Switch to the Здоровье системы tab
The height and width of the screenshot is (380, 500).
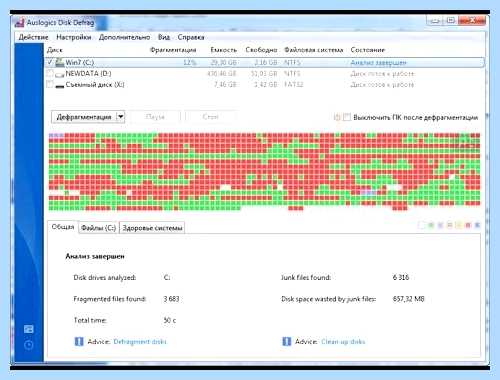pyautogui.click(x=152, y=228)
